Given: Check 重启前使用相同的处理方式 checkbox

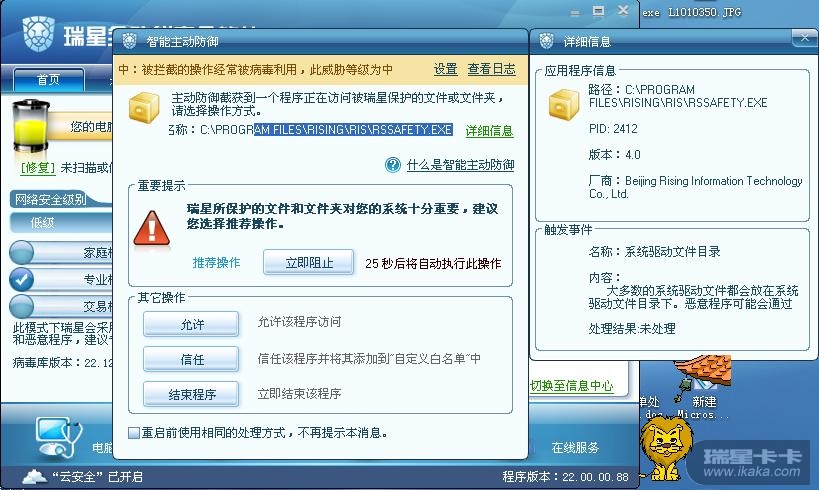Looking at the screenshot, I should pyautogui.click(x=134, y=433).
